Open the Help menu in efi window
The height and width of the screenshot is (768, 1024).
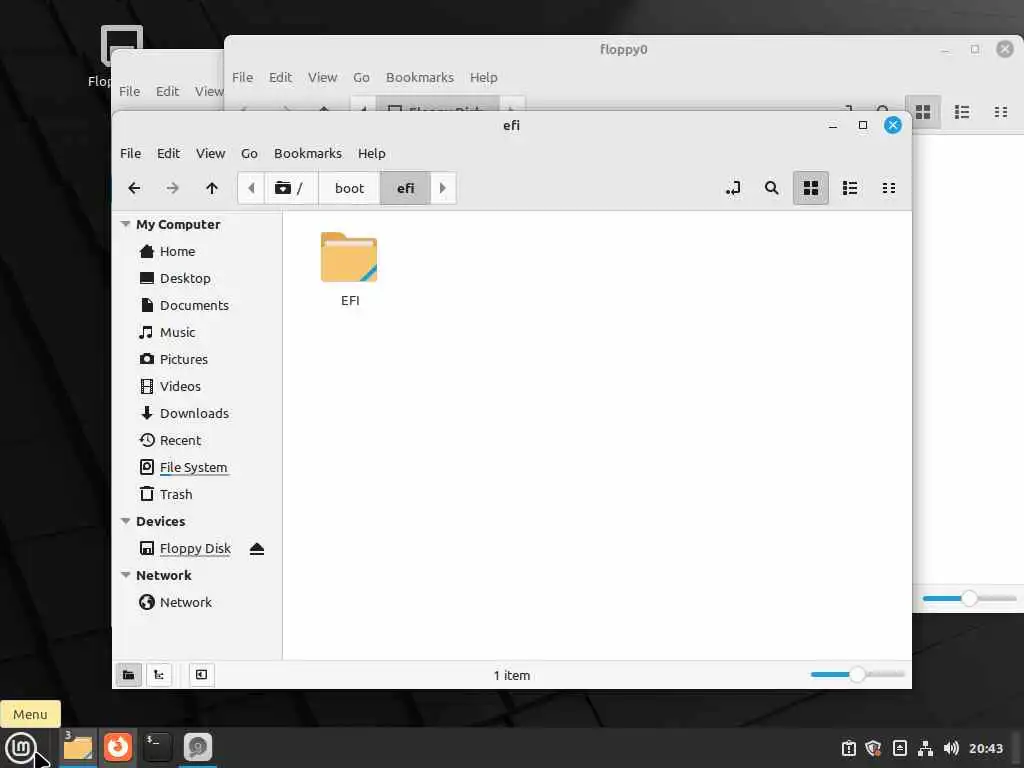pos(372,153)
